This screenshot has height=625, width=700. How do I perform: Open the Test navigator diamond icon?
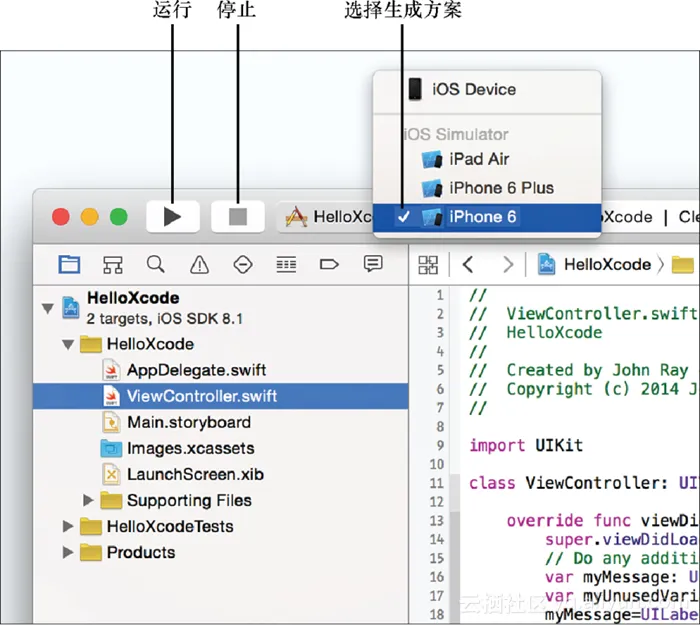coord(243,264)
